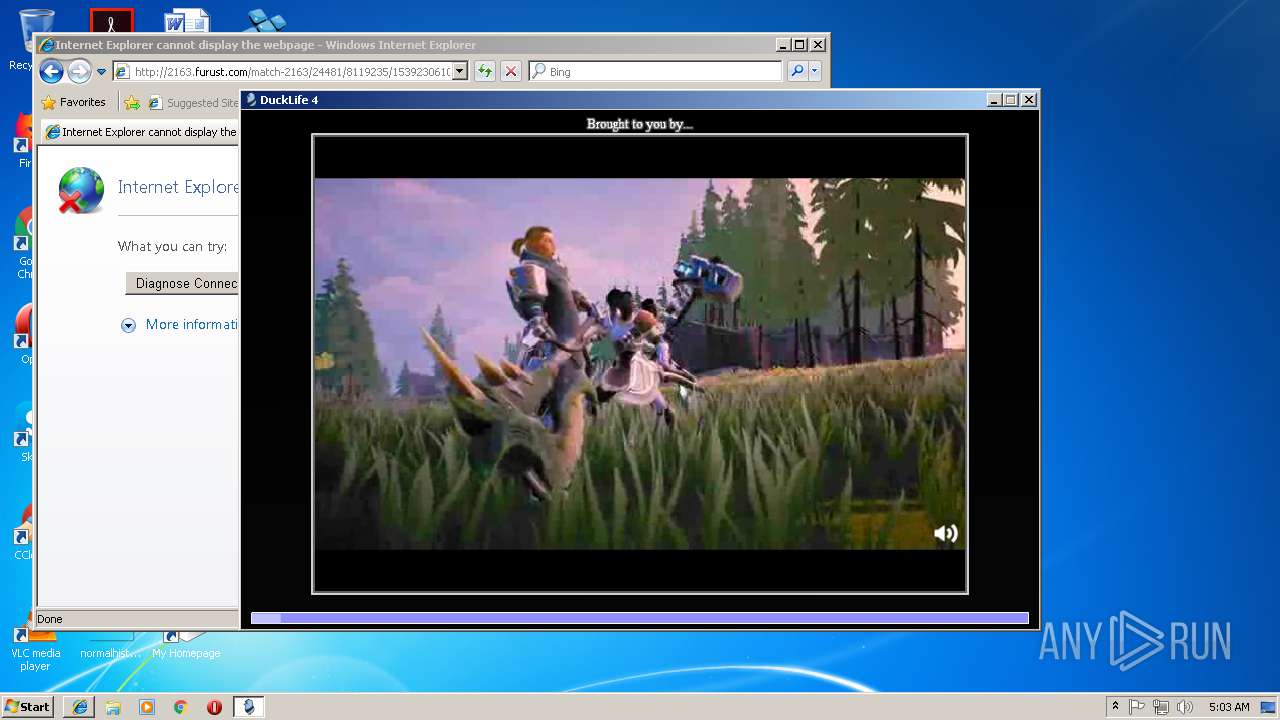Launch Opera from the taskbar
Image resolution: width=1280 pixels, height=720 pixels.
pos(214,707)
